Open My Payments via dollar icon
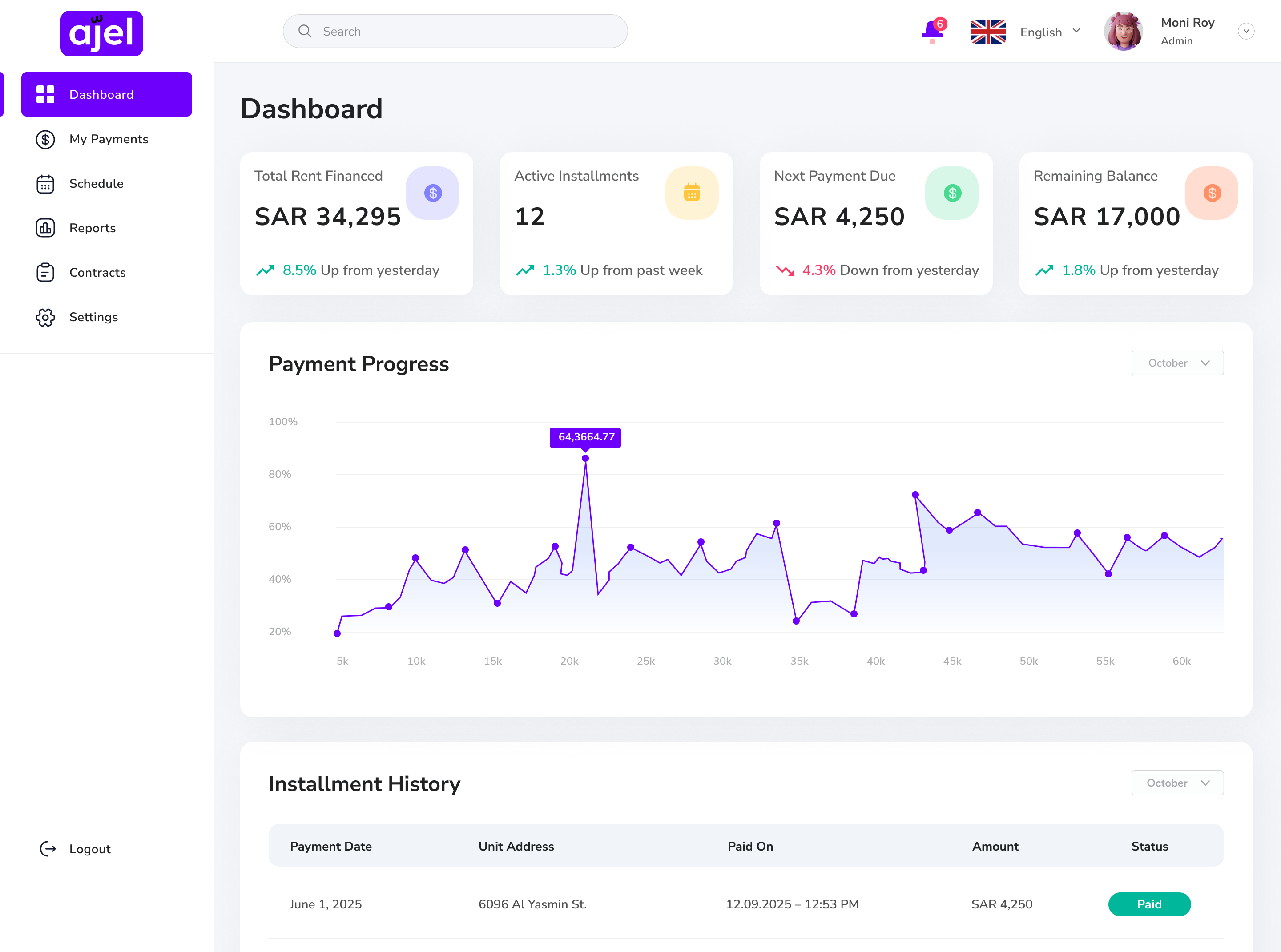 [45, 139]
